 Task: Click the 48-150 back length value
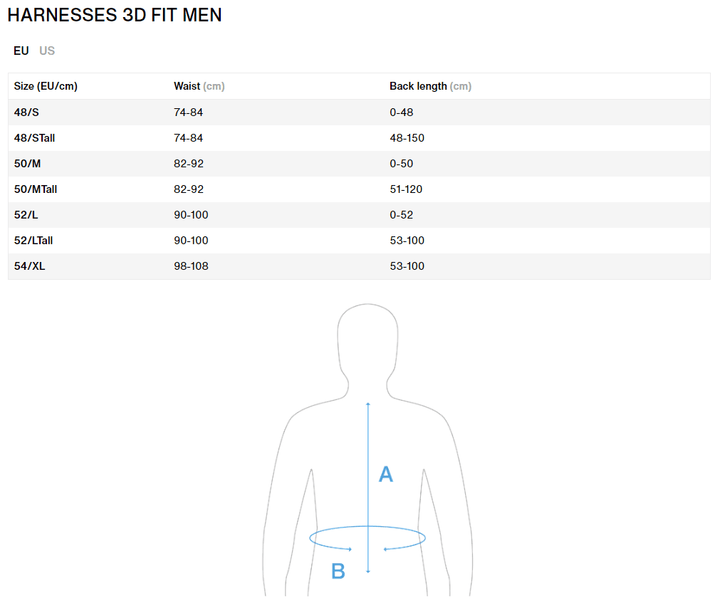(x=407, y=138)
